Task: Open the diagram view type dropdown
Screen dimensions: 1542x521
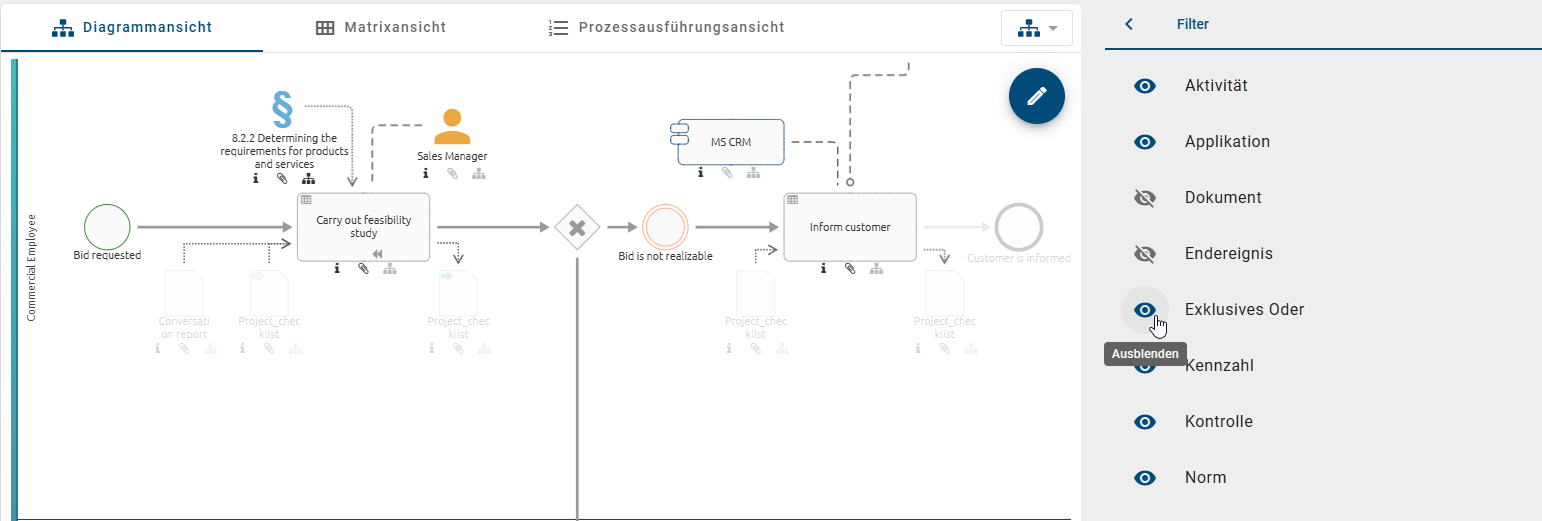Action: [1036, 28]
